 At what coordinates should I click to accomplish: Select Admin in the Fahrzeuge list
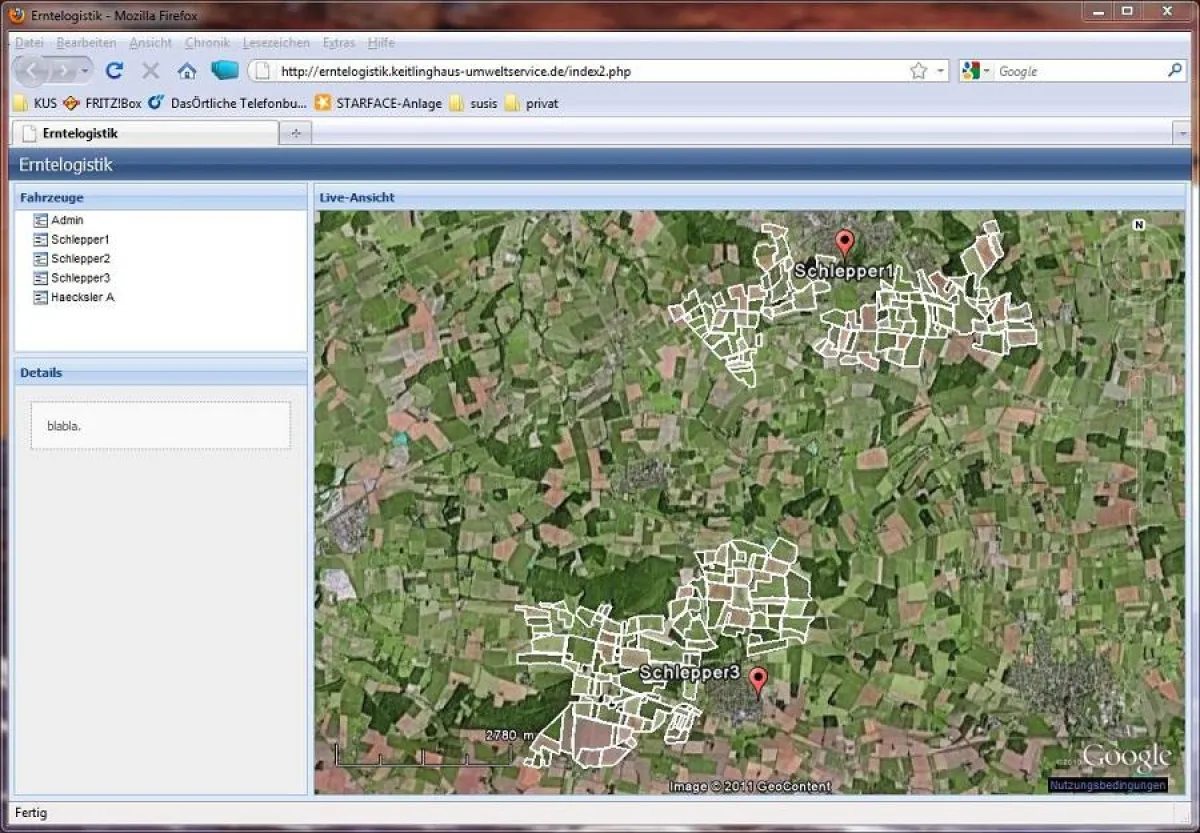(67, 220)
